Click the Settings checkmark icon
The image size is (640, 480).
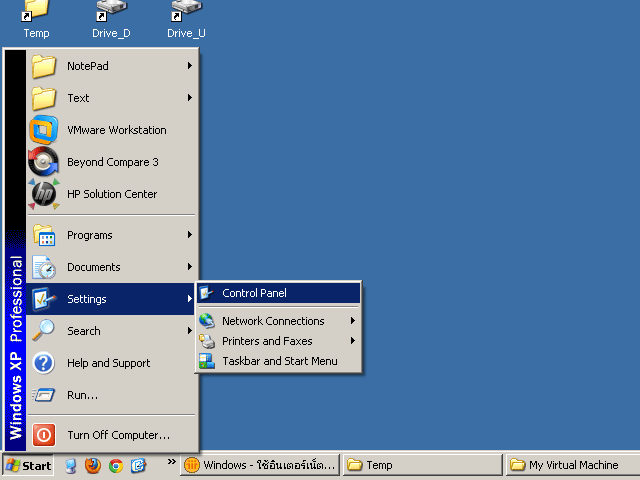click(44, 299)
